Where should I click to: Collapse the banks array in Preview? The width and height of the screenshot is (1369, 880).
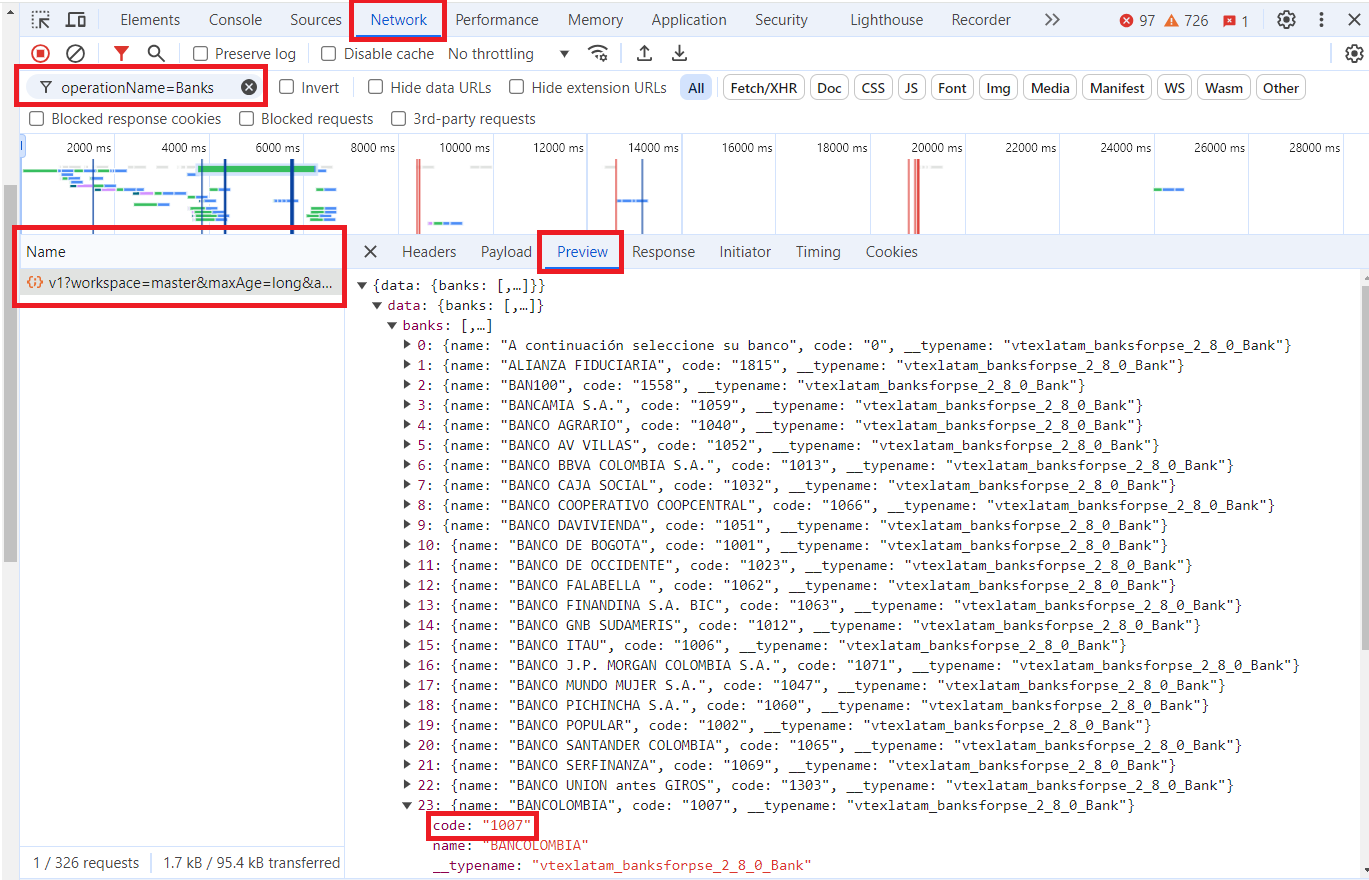pos(392,325)
